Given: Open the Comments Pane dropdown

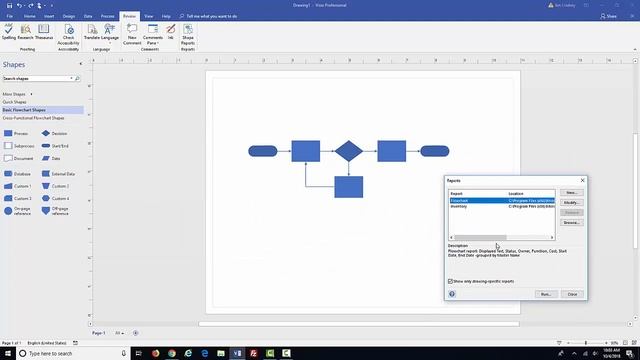Looking at the screenshot, I should coord(153,35).
